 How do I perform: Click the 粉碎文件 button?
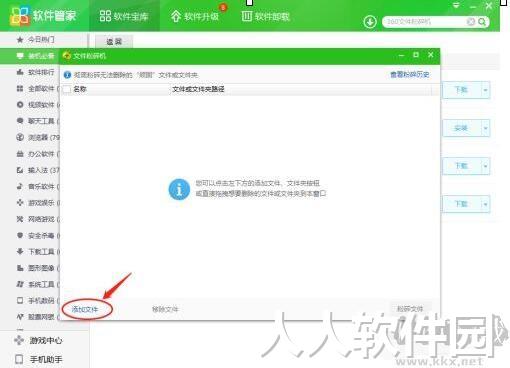pyautogui.click(x=410, y=309)
